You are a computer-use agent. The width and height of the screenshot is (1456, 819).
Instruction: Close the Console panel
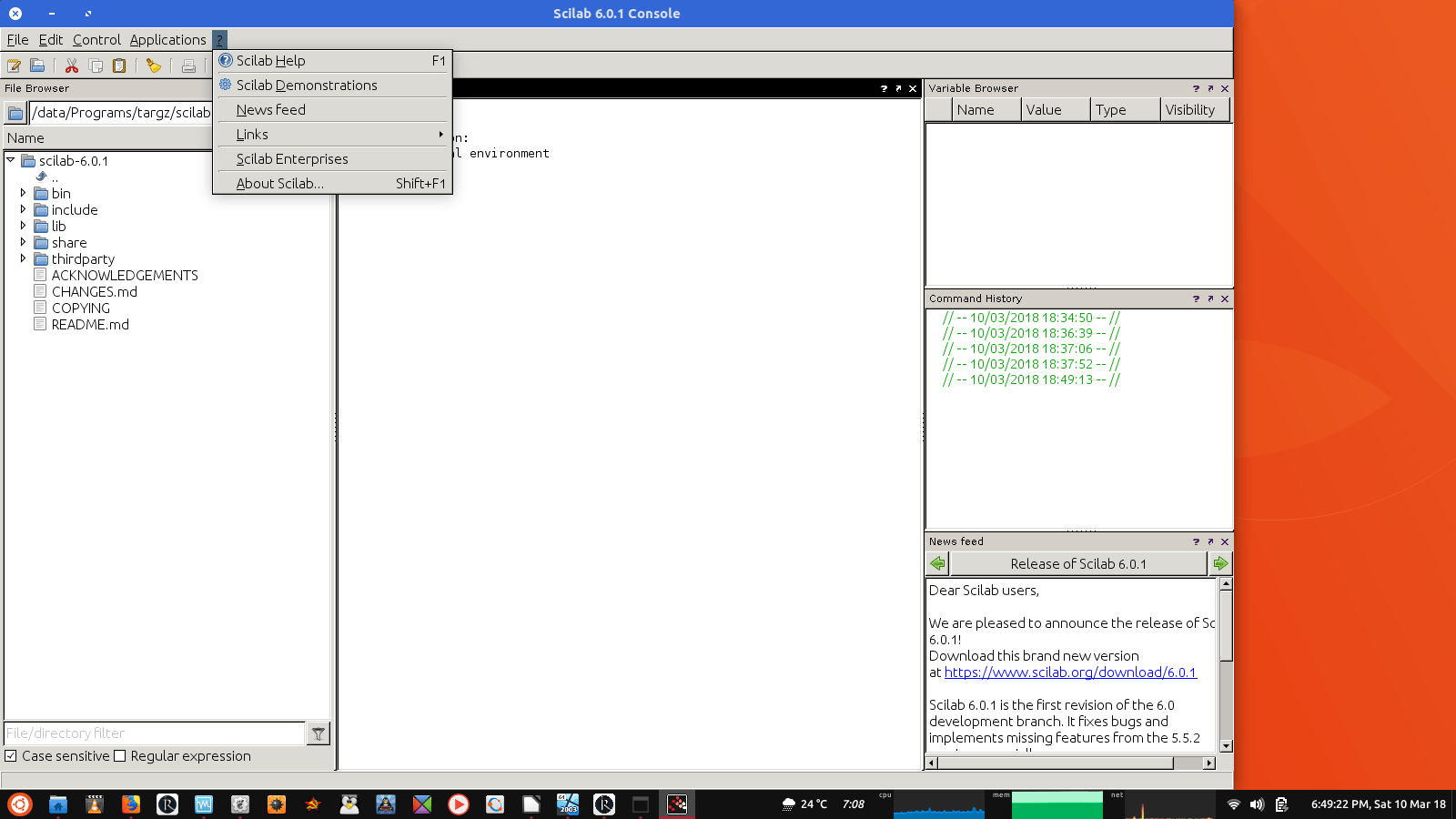point(913,88)
